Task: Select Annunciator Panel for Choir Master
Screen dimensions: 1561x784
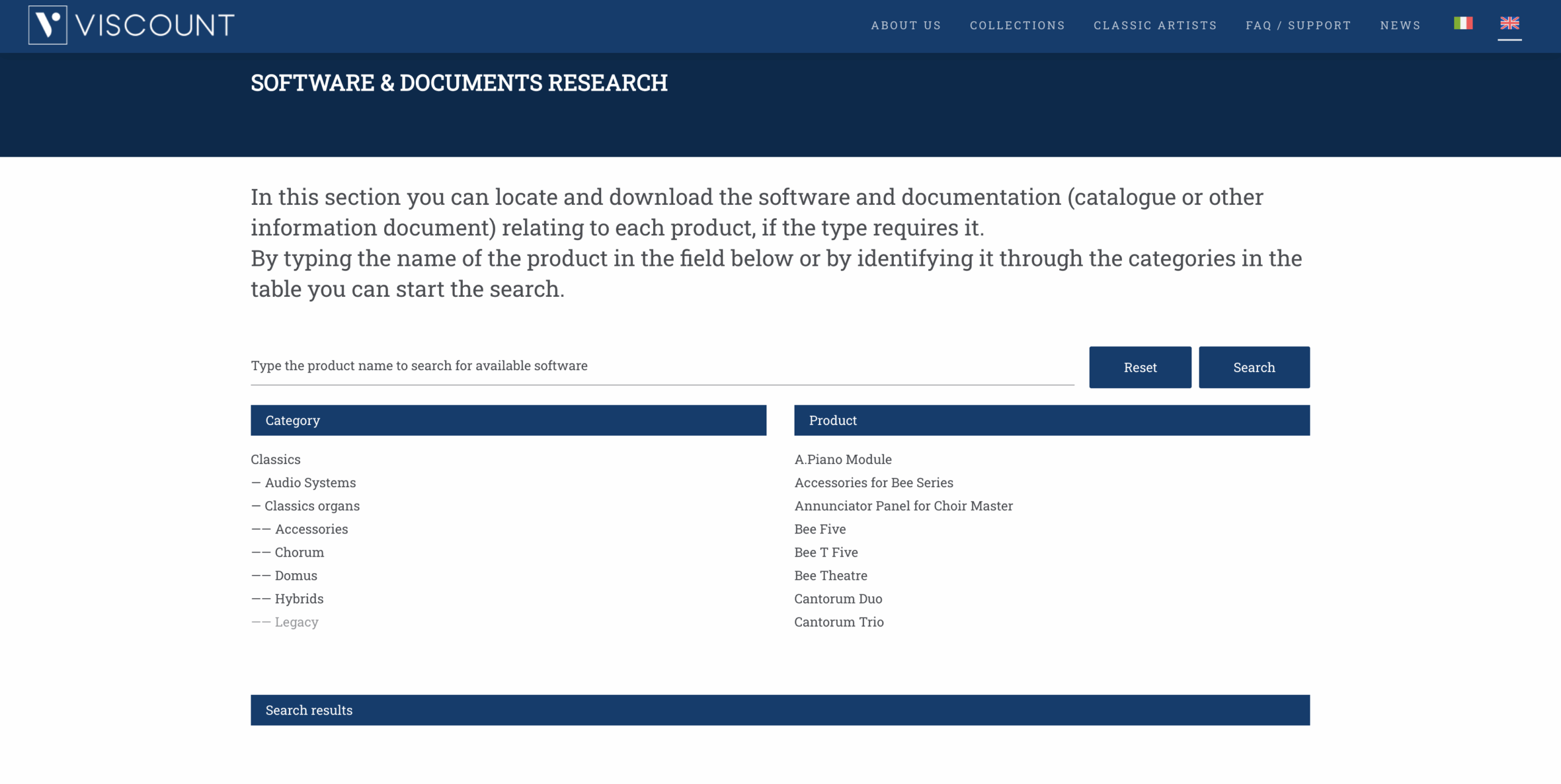Action: tap(903, 506)
